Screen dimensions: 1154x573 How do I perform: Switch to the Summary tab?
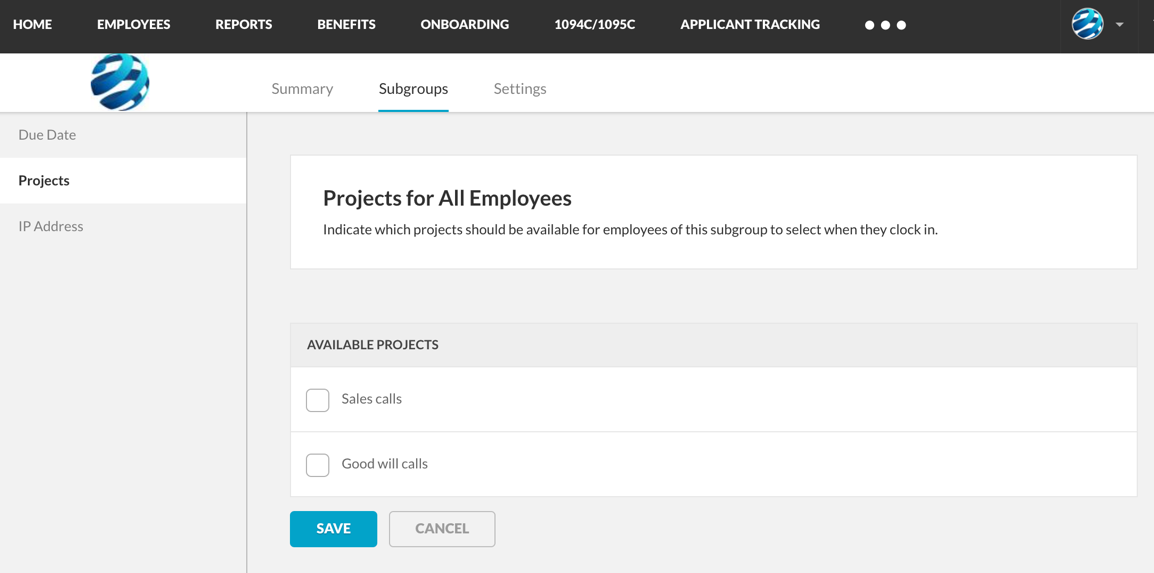click(302, 89)
